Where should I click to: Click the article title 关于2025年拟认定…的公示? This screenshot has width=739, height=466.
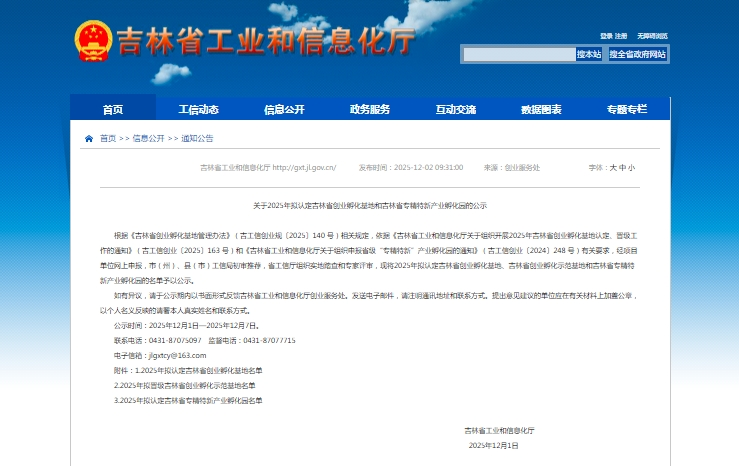click(370, 206)
